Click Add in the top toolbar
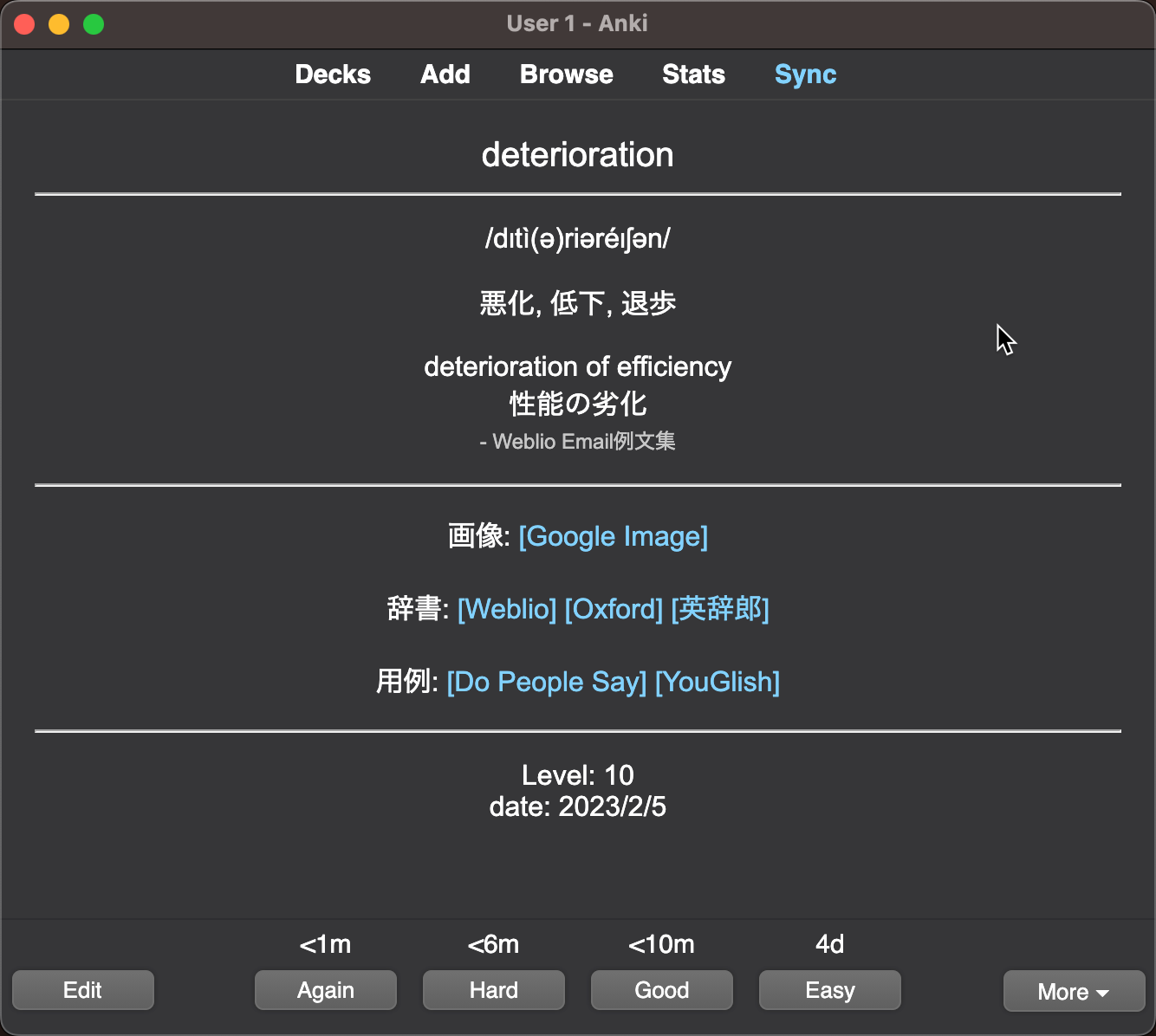 [x=445, y=74]
